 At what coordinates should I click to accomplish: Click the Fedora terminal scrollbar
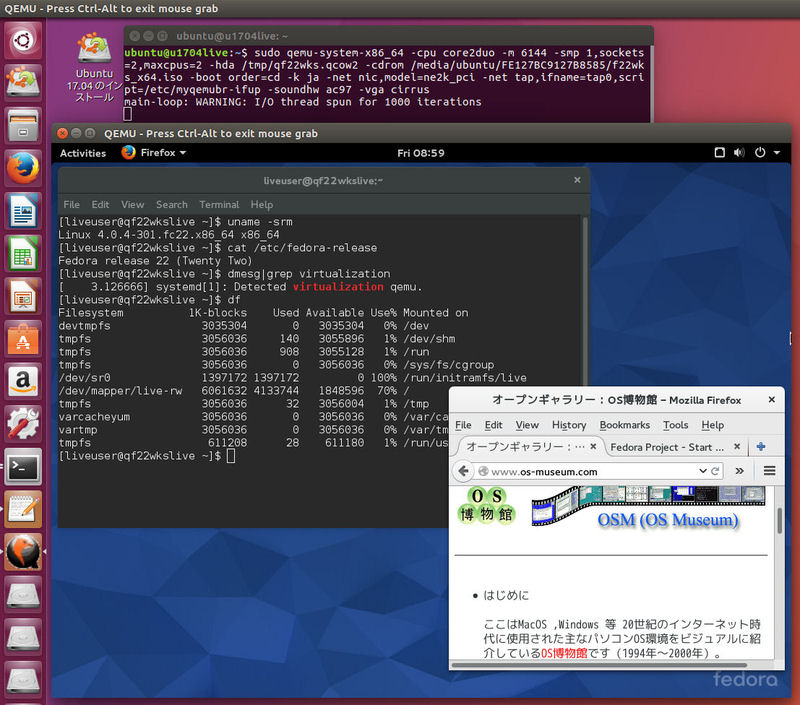(x=585, y=301)
